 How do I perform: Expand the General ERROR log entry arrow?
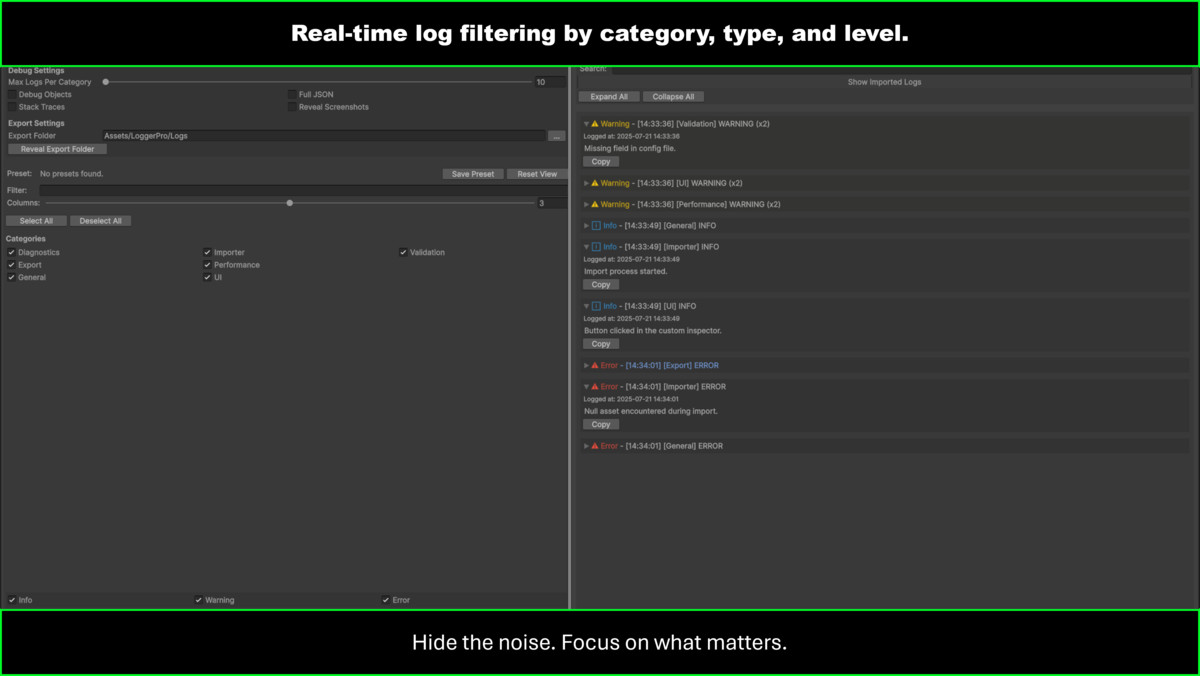point(587,446)
